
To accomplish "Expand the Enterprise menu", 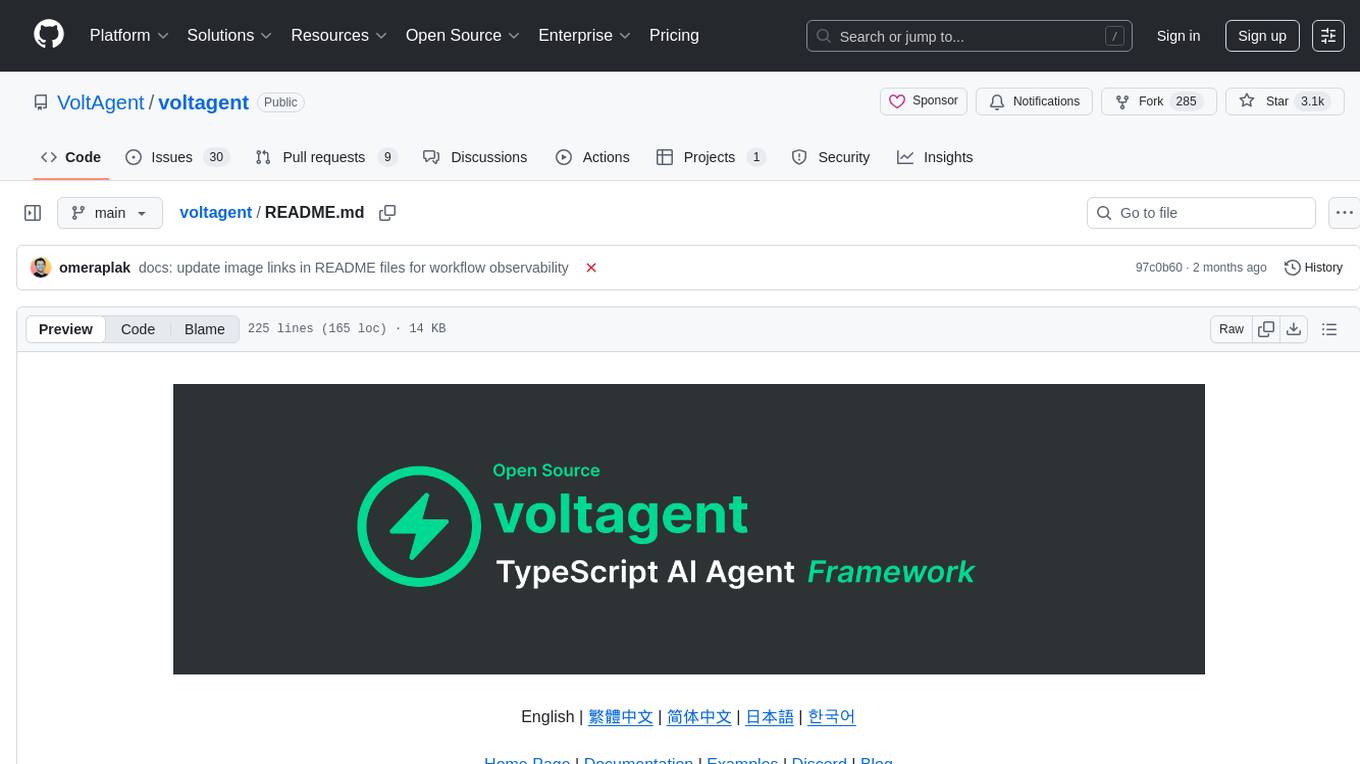I will click(584, 35).
